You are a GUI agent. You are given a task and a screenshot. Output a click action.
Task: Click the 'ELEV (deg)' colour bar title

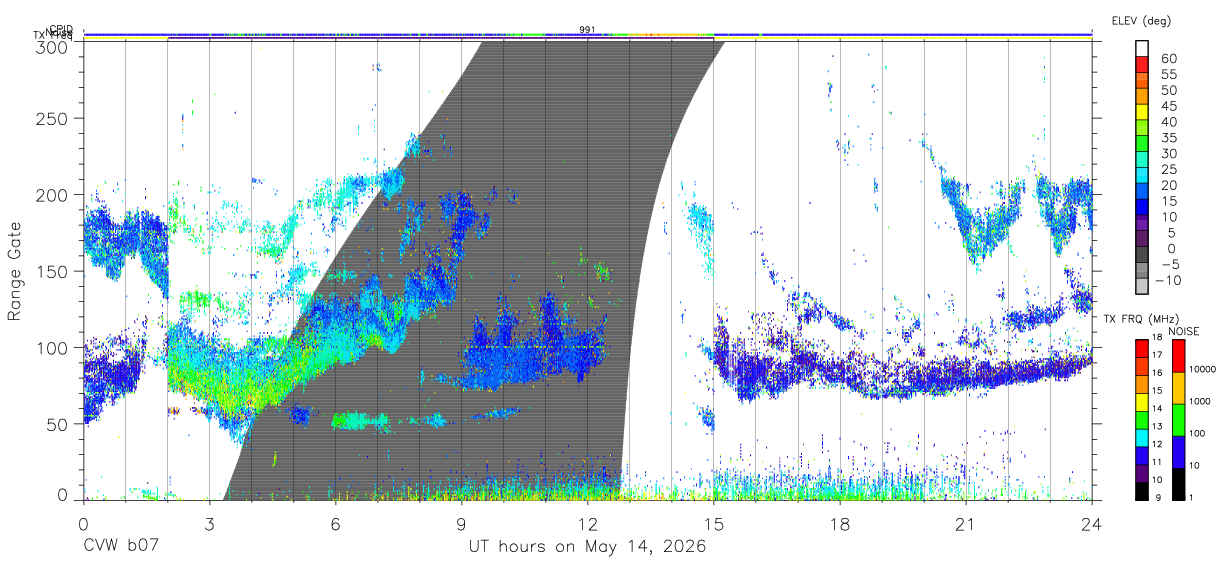(x=1141, y=21)
